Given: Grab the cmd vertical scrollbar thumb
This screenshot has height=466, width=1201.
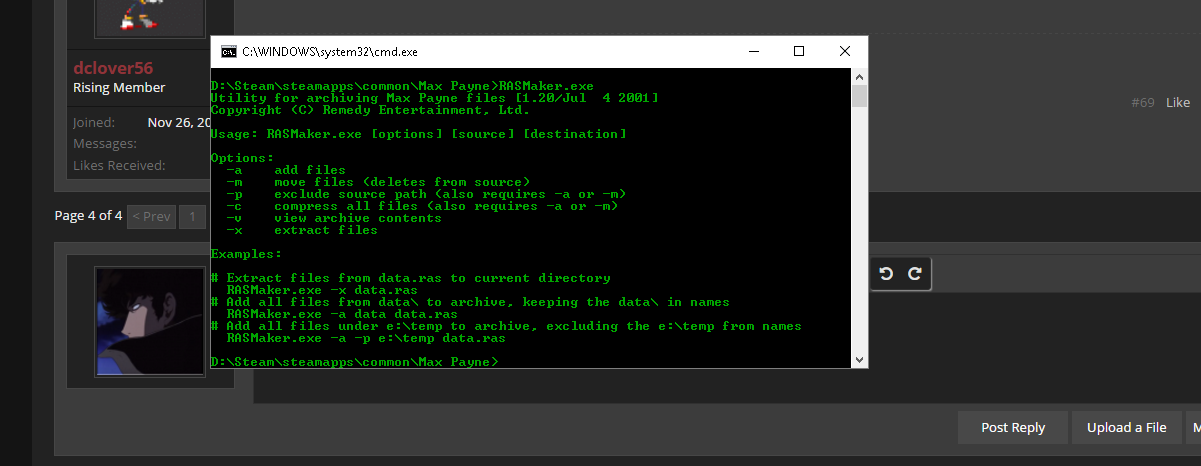Looking at the screenshot, I should (x=859, y=96).
